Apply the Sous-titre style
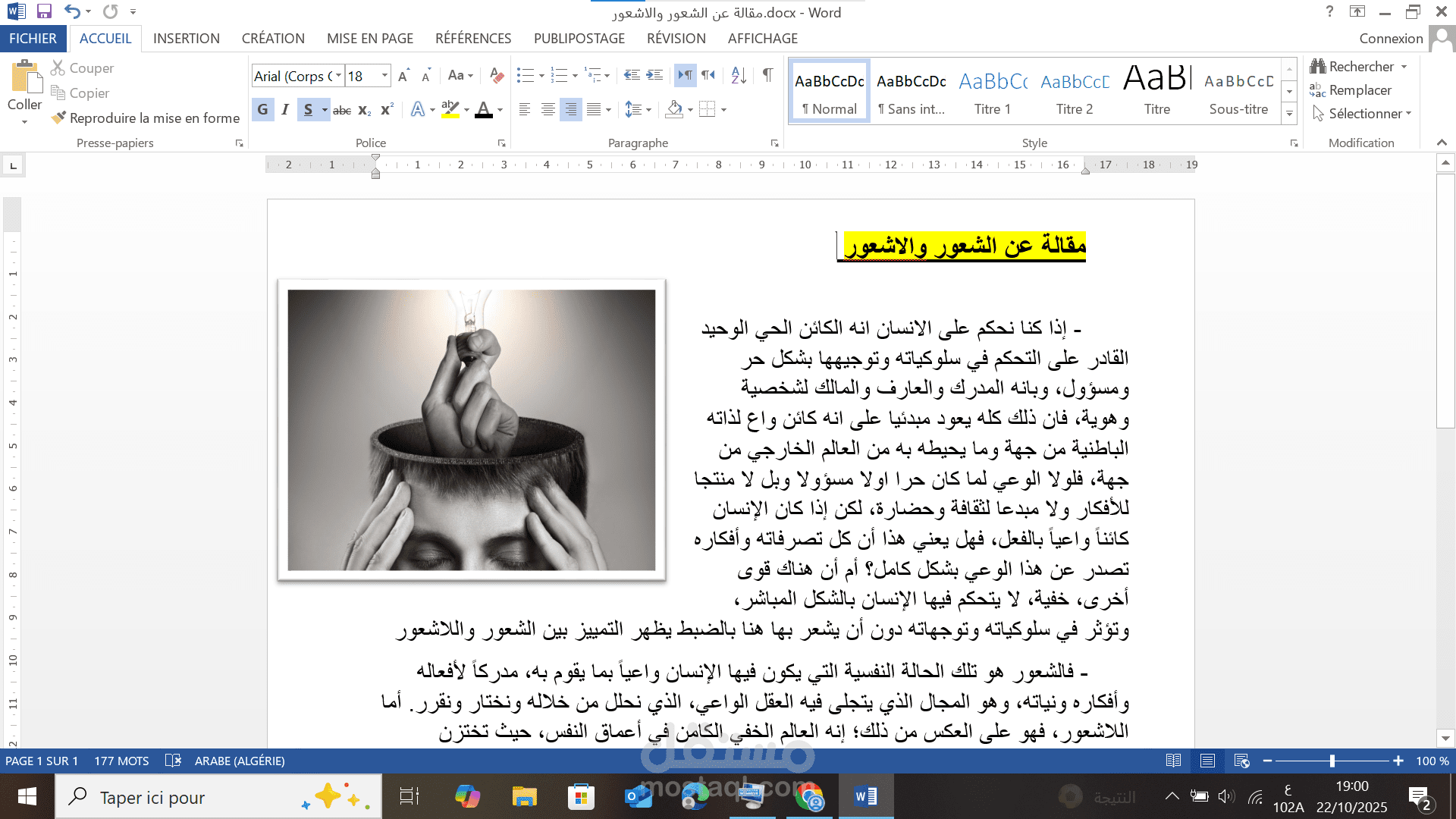 [x=1238, y=92]
